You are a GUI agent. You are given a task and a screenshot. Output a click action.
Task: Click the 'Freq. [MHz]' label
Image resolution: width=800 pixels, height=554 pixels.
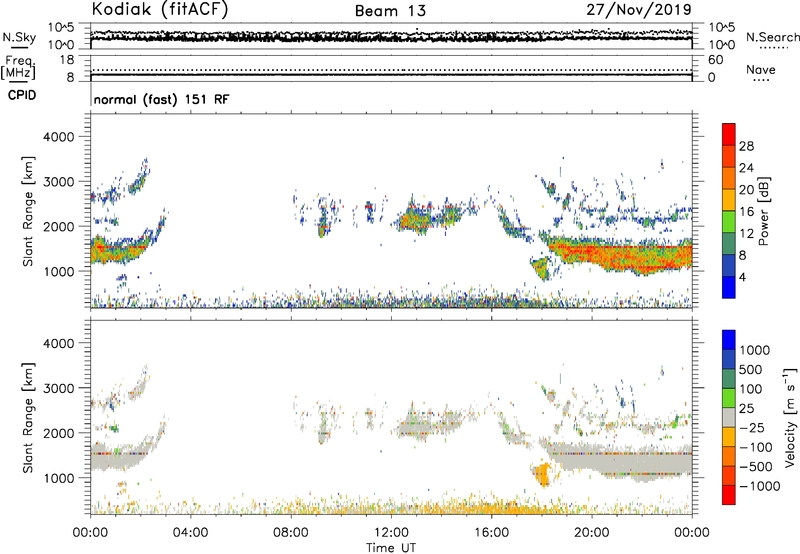click(x=18, y=67)
